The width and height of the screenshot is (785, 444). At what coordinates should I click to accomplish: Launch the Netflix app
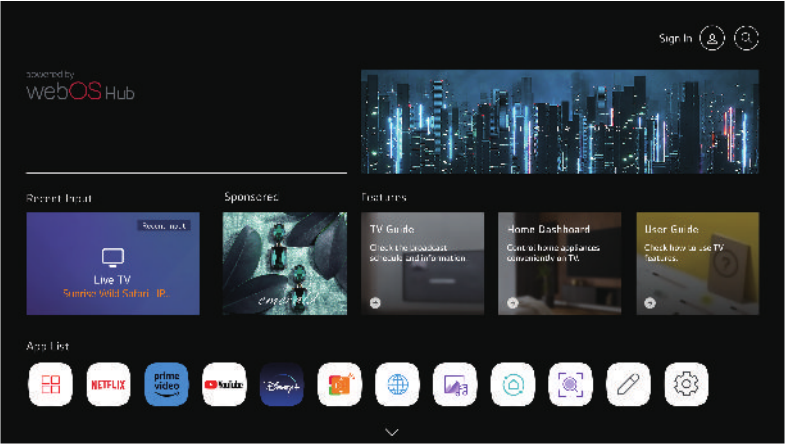pyautogui.click(x=108, y=384)
